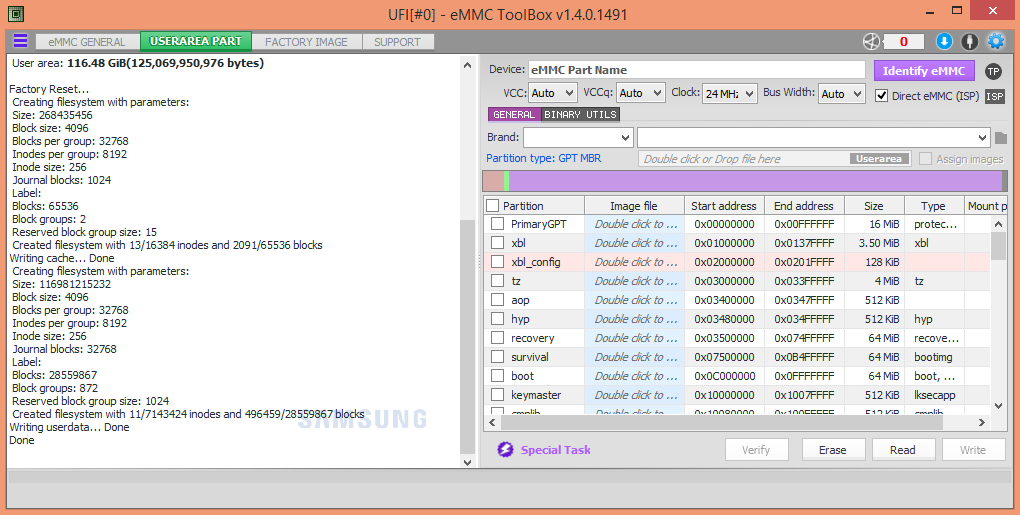Viewport: 1020px width, 515px height.
Task: Click the recovery row Image file cell
Action: [x=634, y=337]
